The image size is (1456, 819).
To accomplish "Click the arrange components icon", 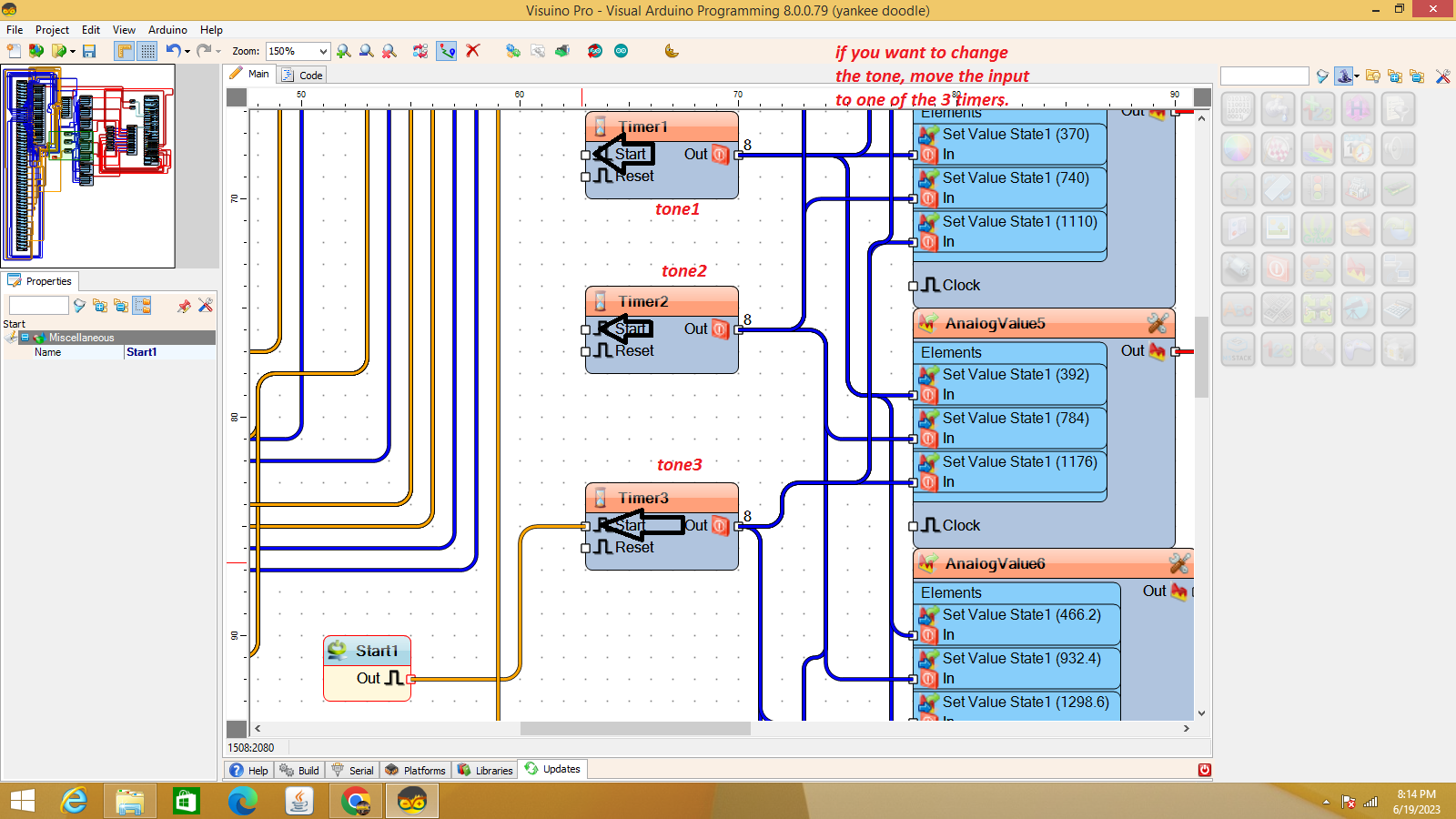I will [420, 51].
